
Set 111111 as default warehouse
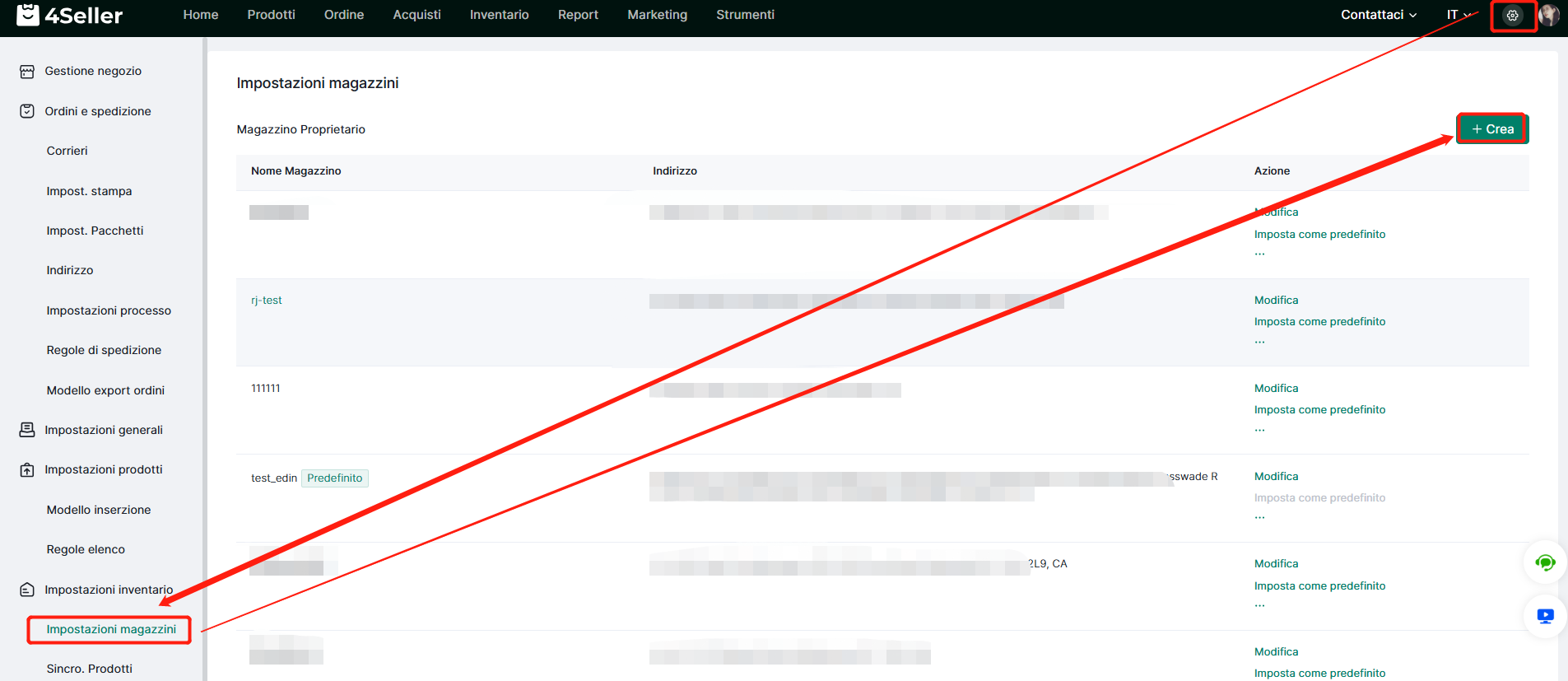pos(1319,410)
